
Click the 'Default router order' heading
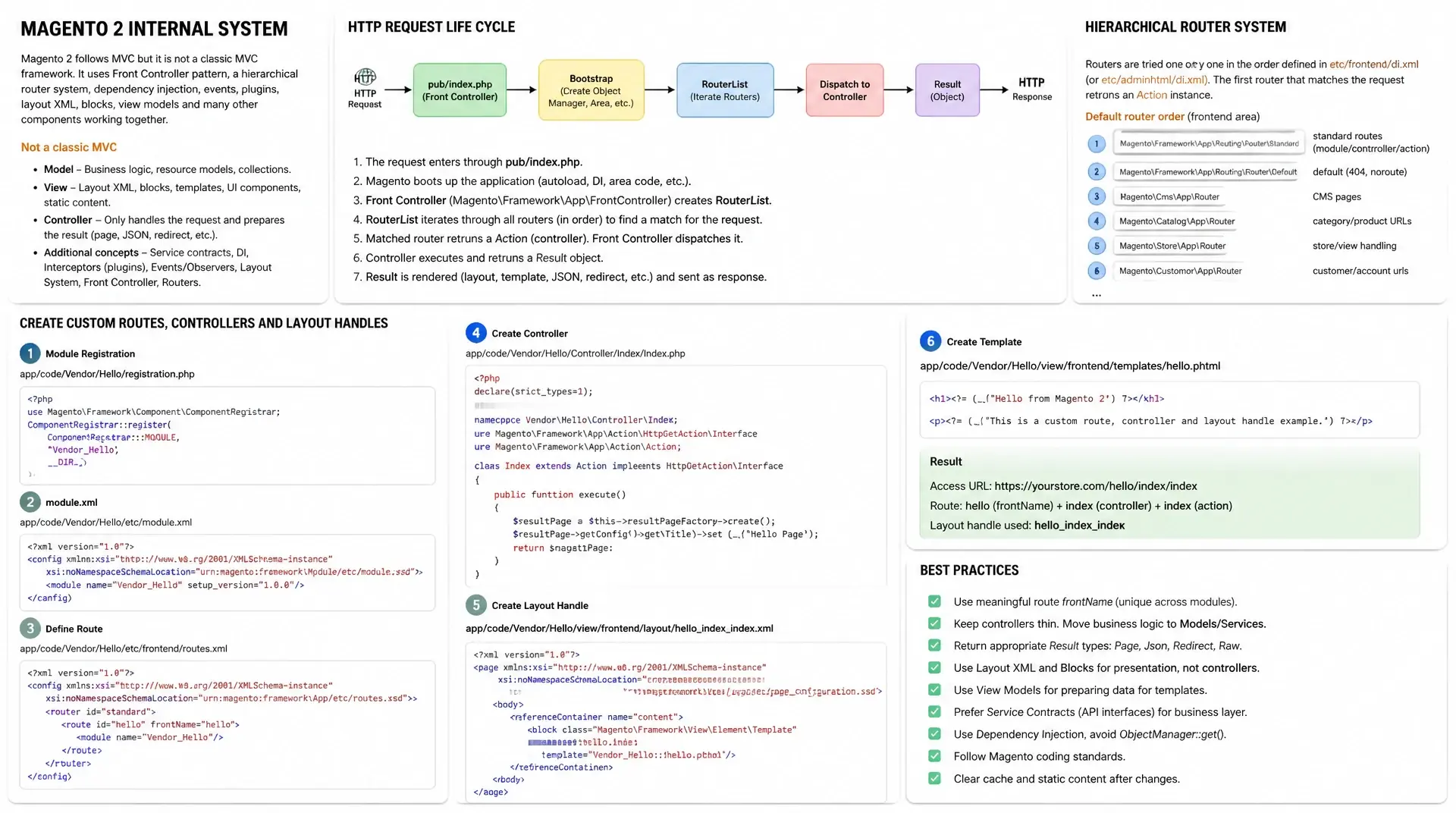coord(1134,117)
